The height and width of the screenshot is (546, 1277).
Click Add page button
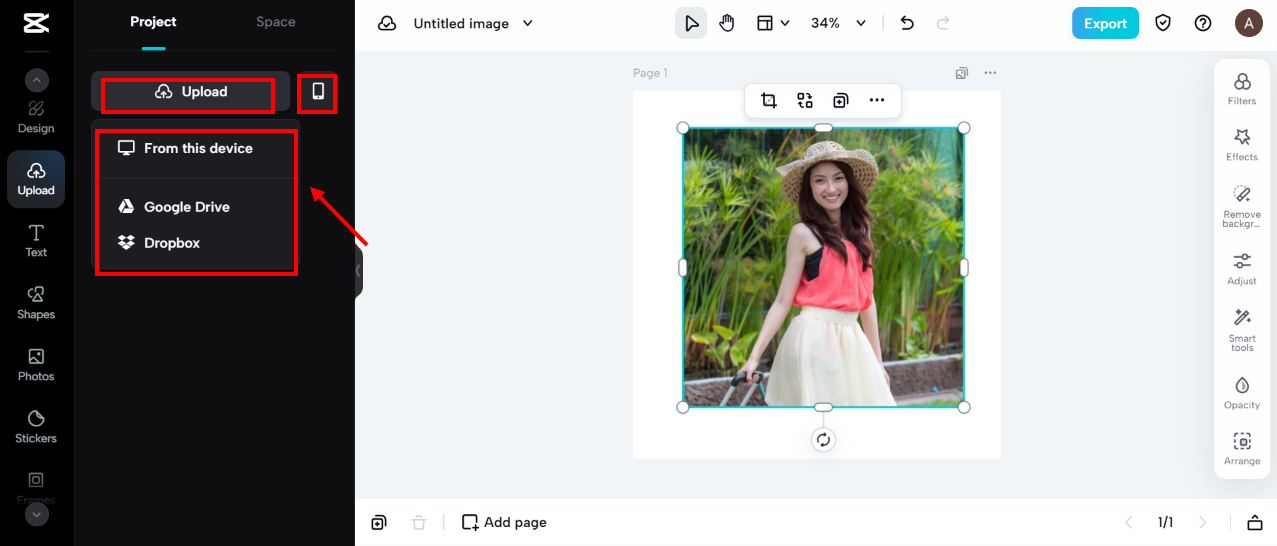[504, 522]
